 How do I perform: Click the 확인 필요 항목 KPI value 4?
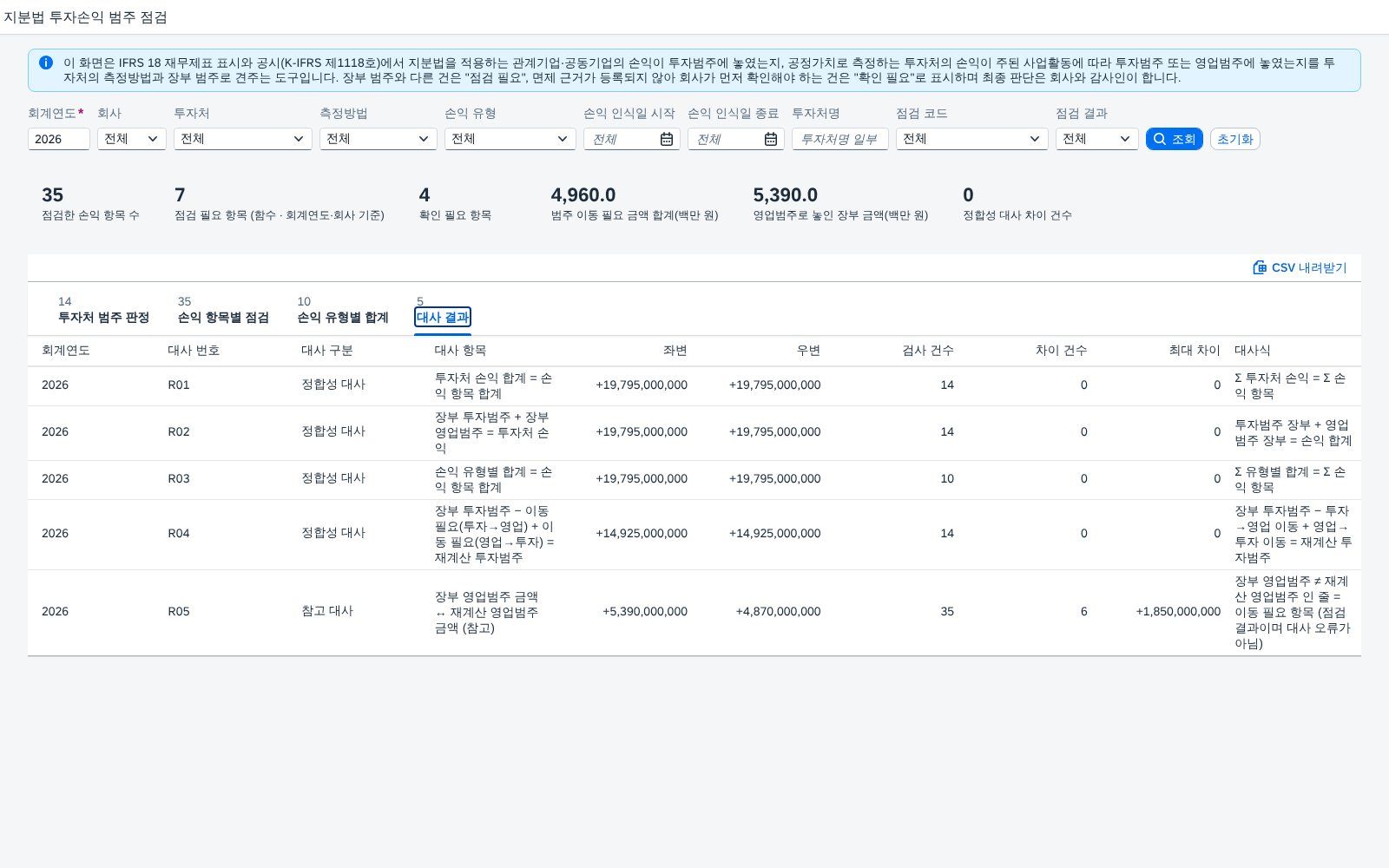click(x=425, y=195)
